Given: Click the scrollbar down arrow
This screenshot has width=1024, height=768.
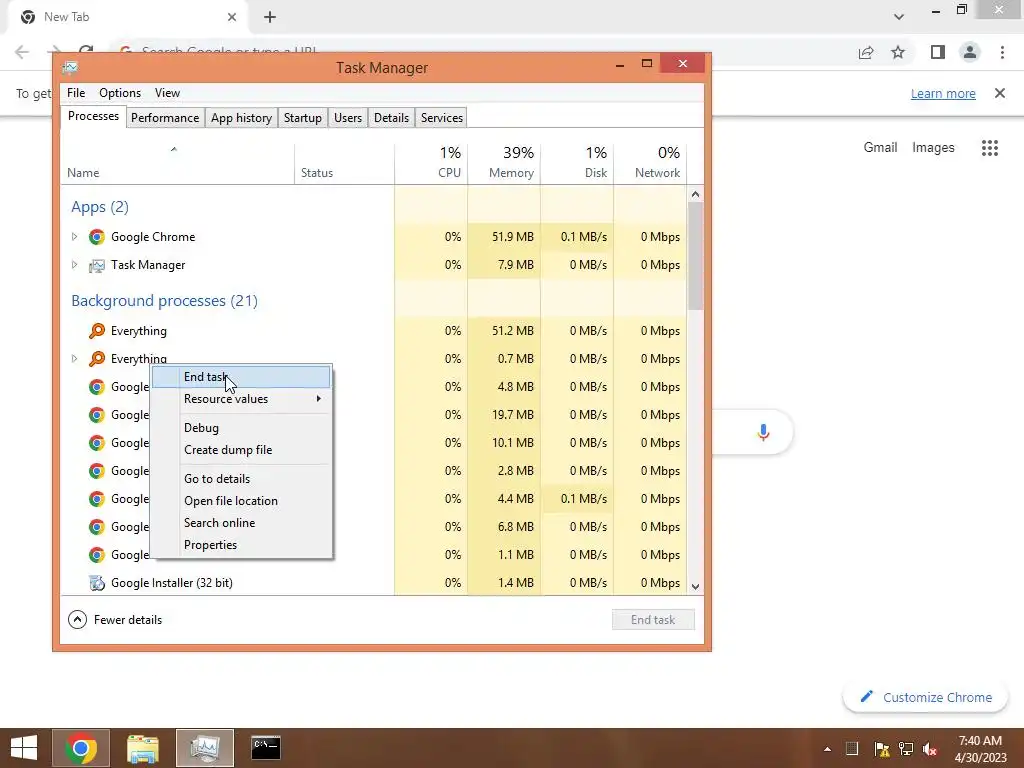Looking at the screenshot, I should tap(696, 586).
